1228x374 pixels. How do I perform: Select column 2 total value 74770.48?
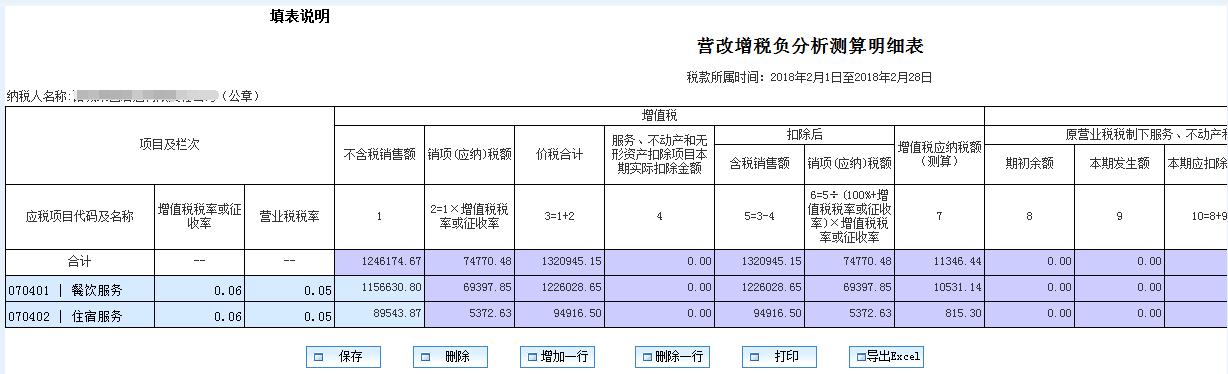pyautogui.click(x=470, y=261)
